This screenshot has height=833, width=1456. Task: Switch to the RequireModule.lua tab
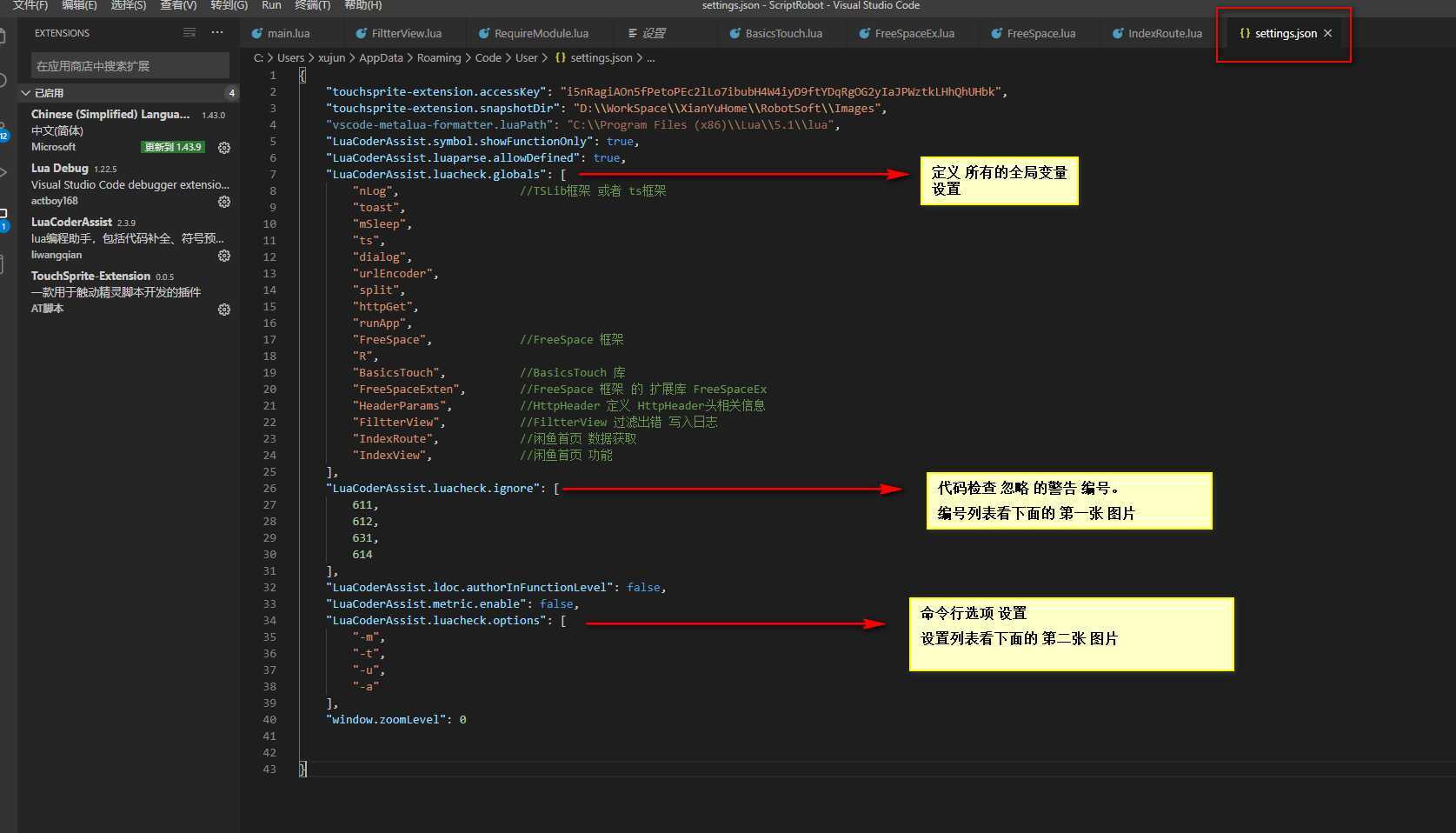click(x=541, y=33)
